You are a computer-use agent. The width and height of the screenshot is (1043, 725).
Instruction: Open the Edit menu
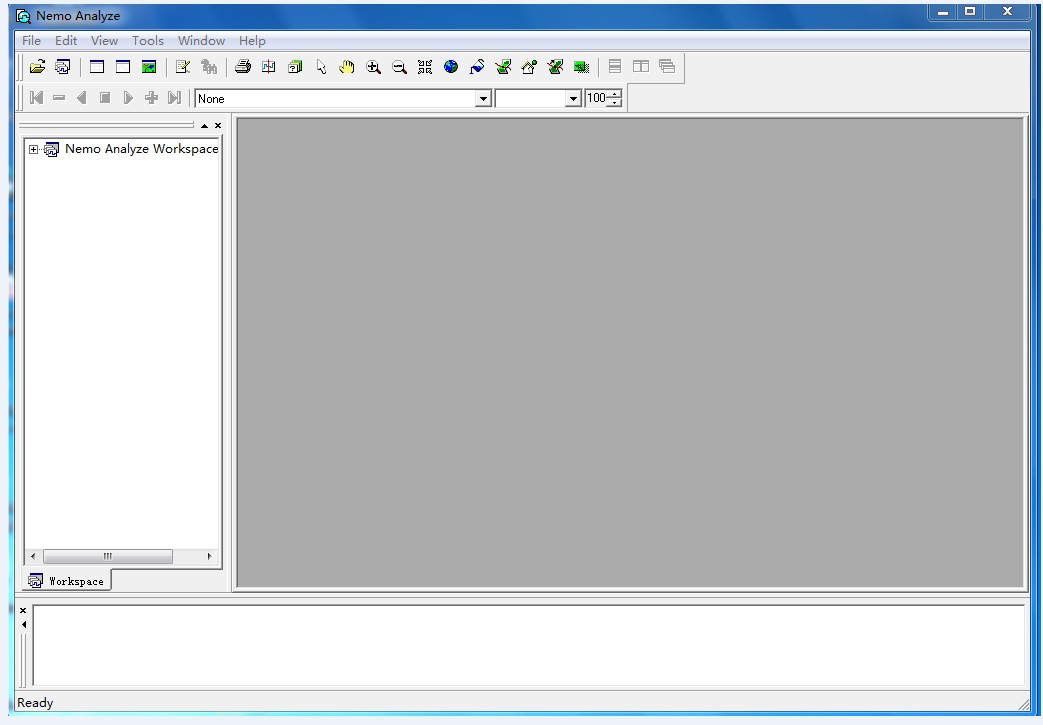click(x=66, y=41)
